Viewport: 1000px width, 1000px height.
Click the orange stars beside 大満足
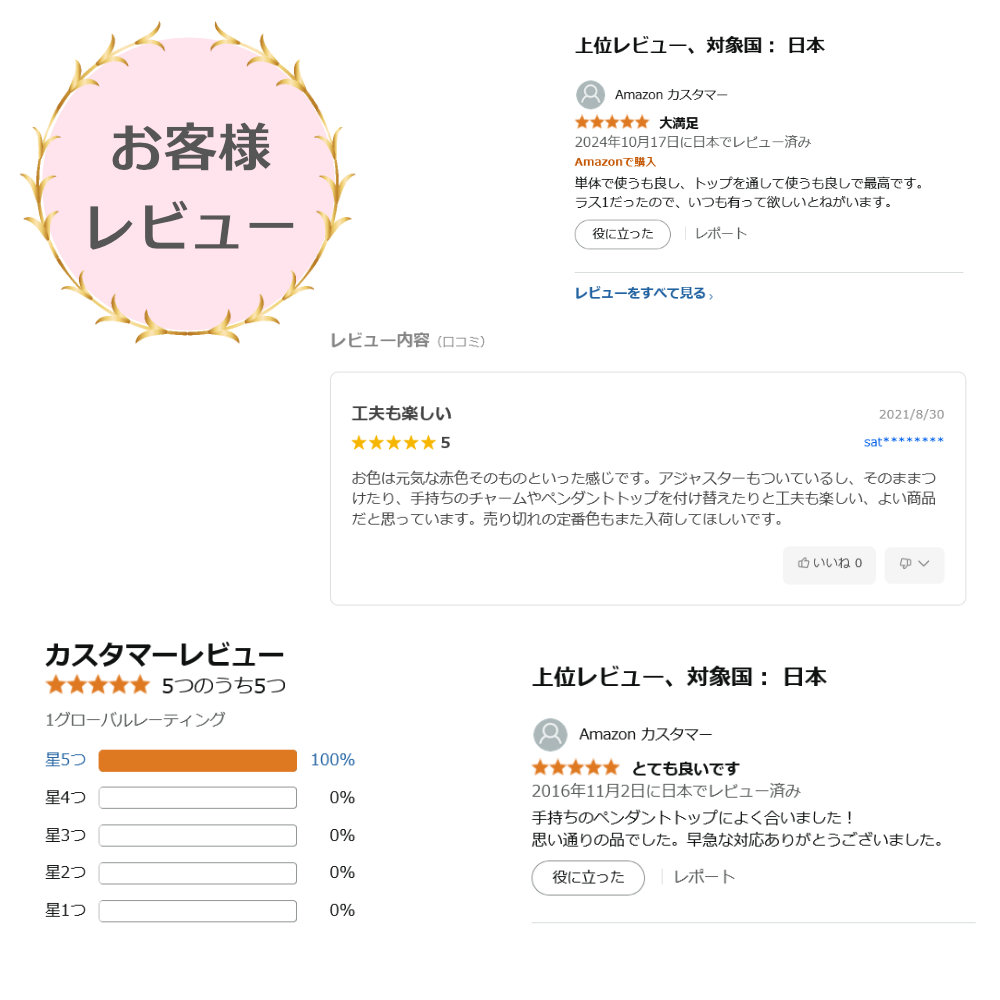coord(612,122)
